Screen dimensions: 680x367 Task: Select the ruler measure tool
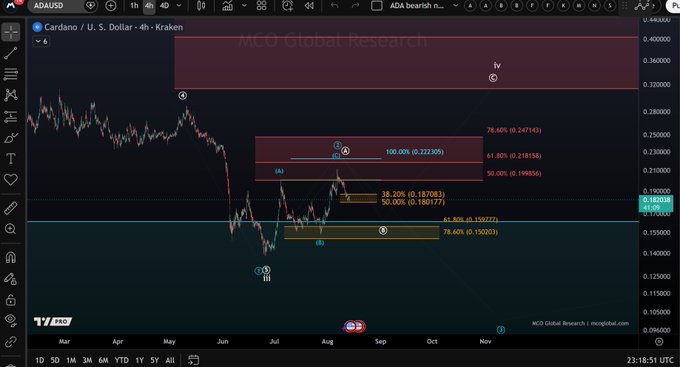point(11,208)
